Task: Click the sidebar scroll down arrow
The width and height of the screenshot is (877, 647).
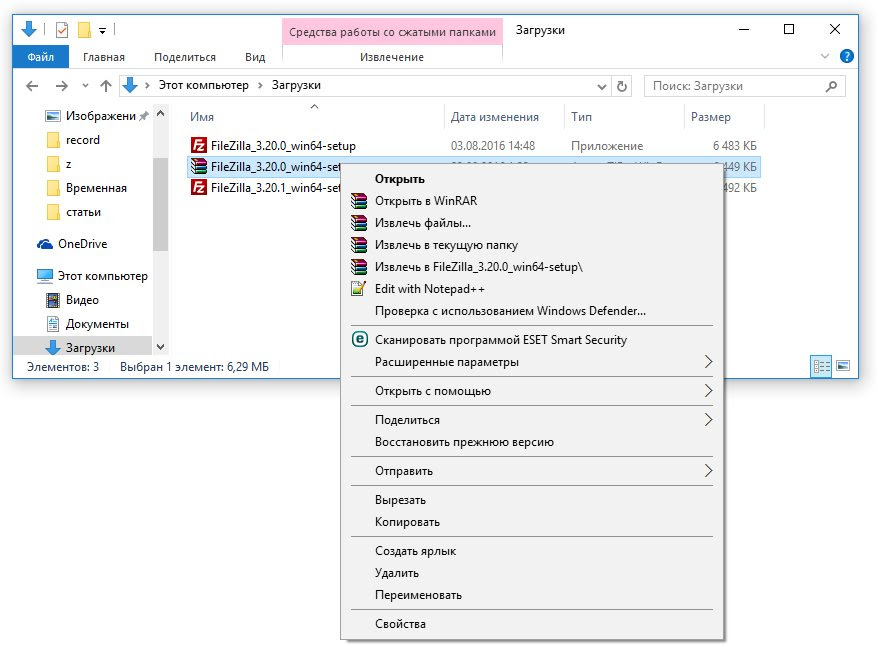Action: click(161, 347)
